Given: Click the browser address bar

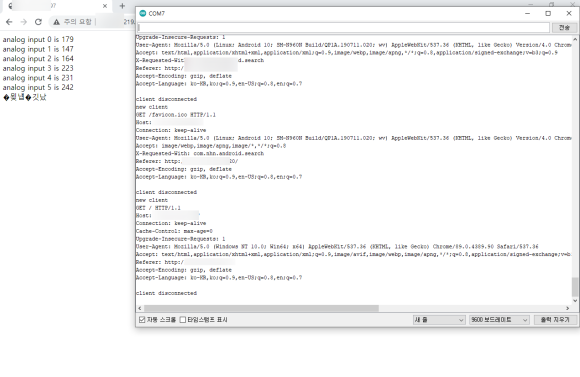Looking at the screenshot, I should (x=92, y=22).
